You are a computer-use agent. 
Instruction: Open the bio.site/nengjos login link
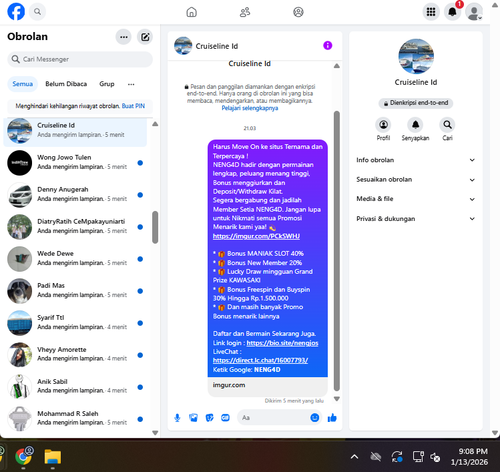tap(282, 343)
